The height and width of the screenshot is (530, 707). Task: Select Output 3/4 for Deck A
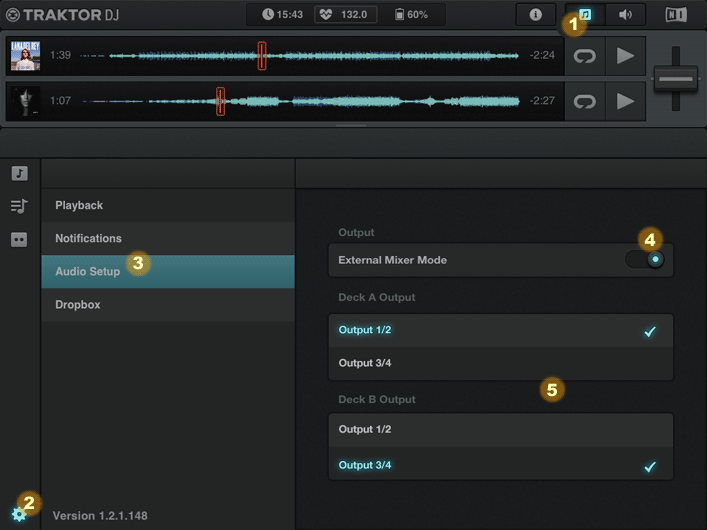pyautogui.click(x=501, y=364)
